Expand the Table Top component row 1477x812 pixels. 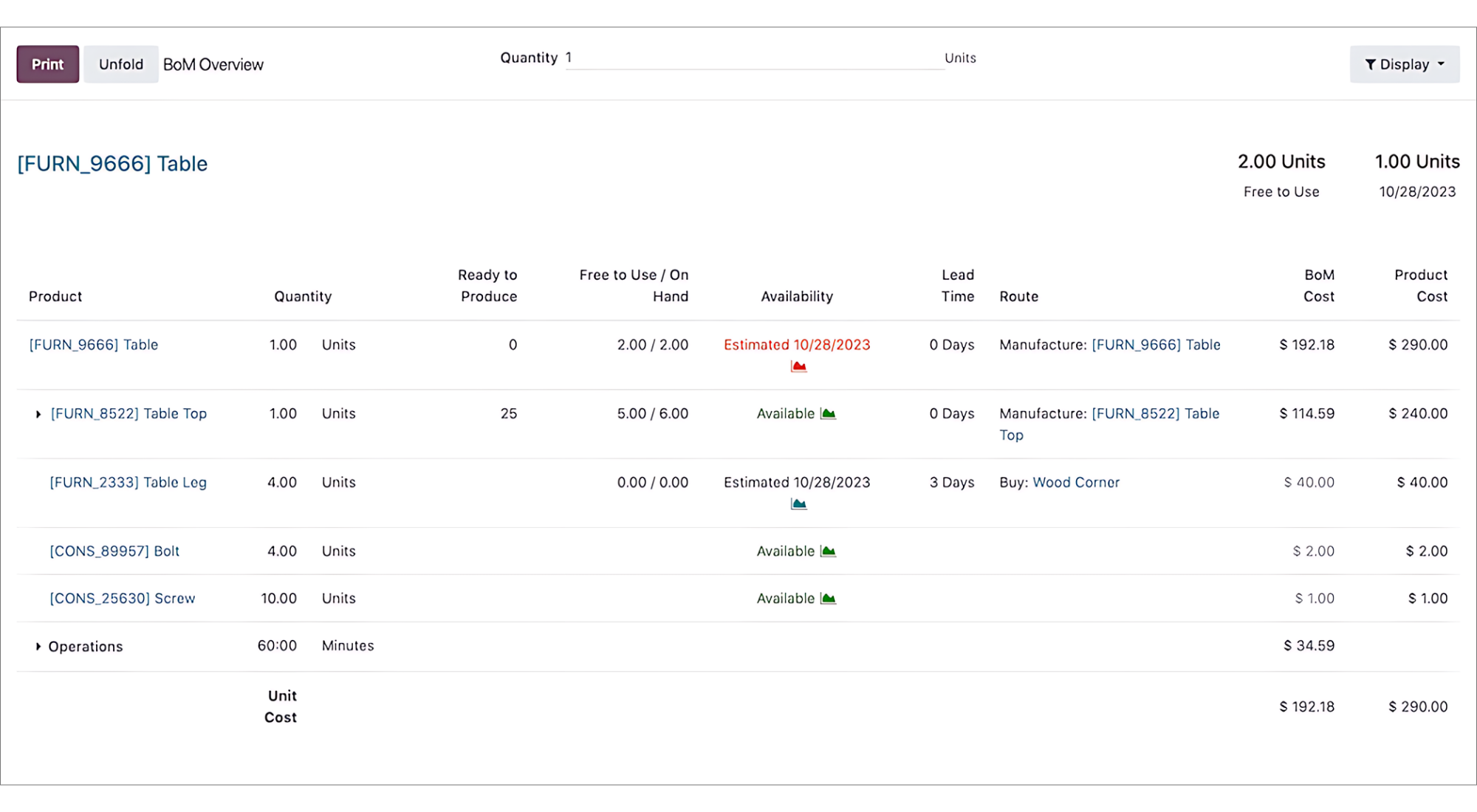coord(38,414)
